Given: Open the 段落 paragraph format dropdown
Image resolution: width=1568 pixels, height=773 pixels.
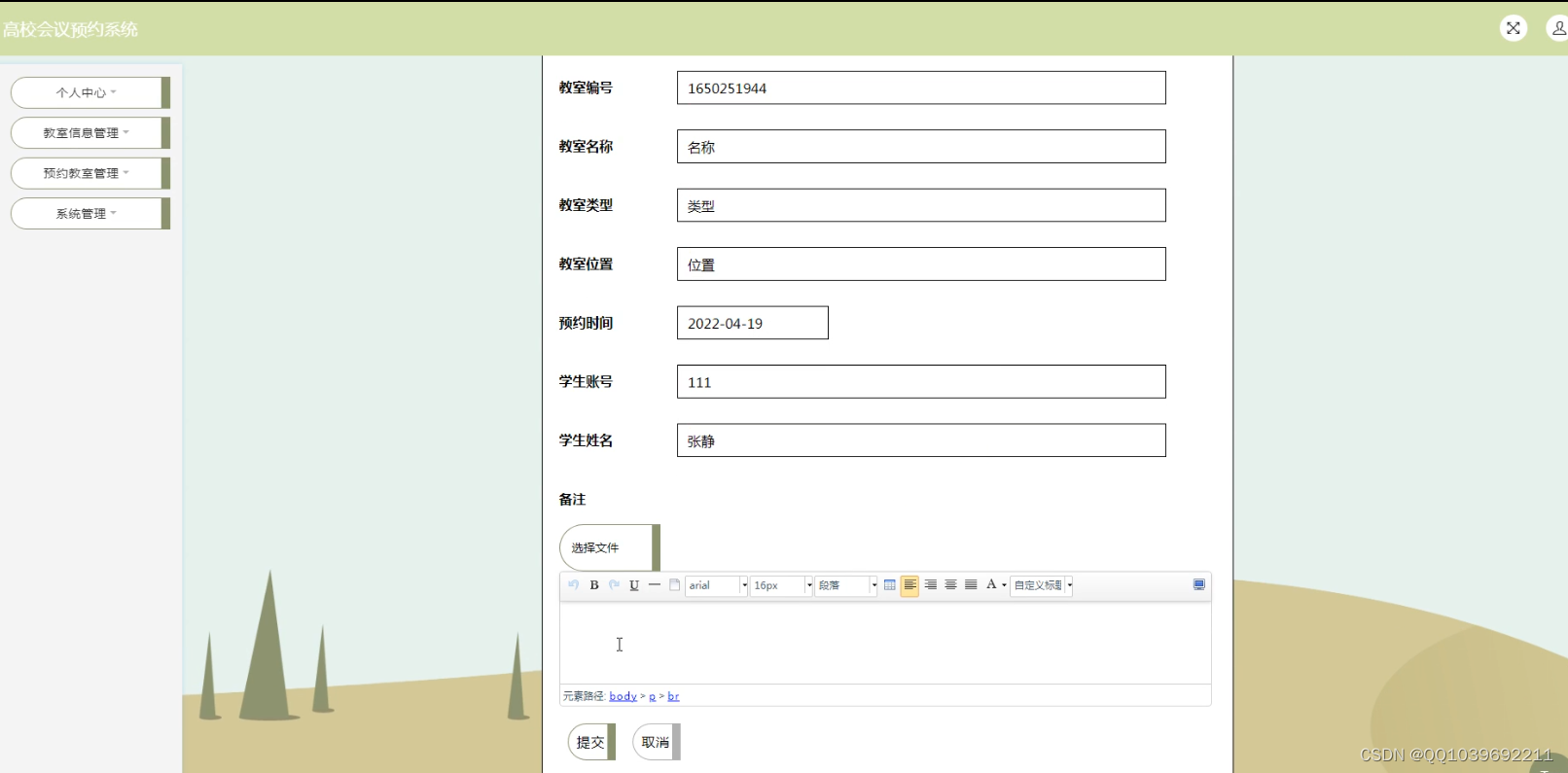Looking at the screenshot, I should coord(846,585).
